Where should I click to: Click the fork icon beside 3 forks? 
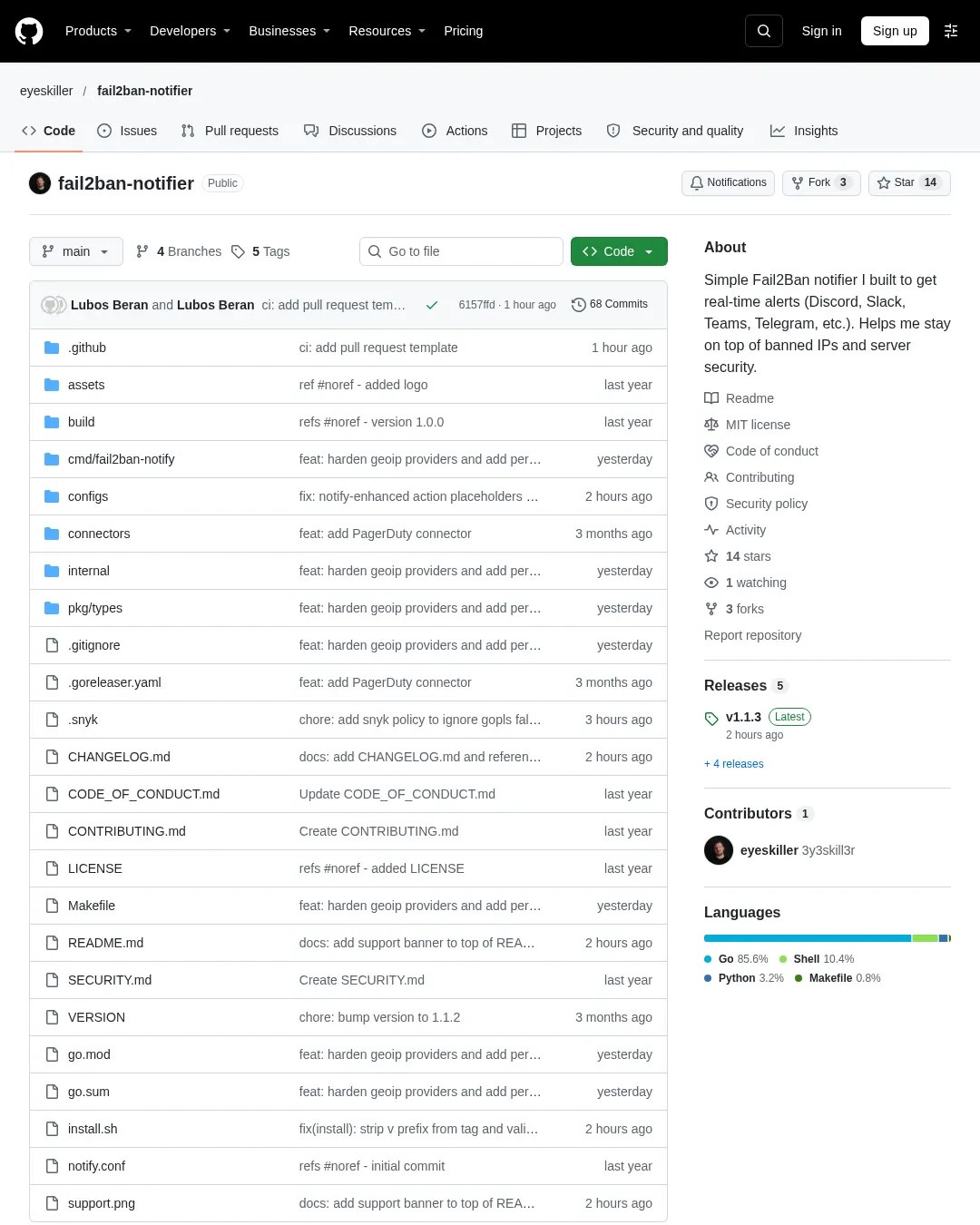pos(711,609)
